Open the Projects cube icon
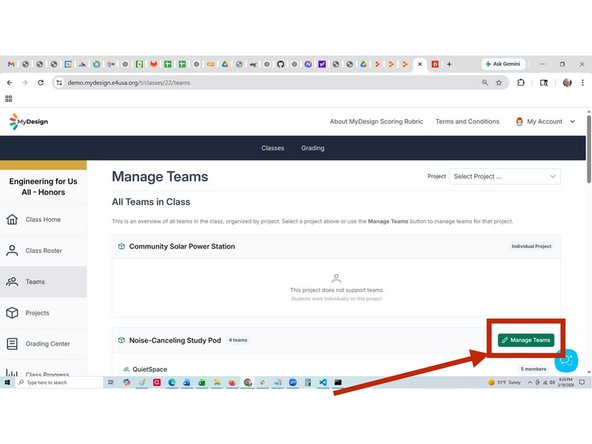The width and height of the screenshot is (592, 444). 12,313
